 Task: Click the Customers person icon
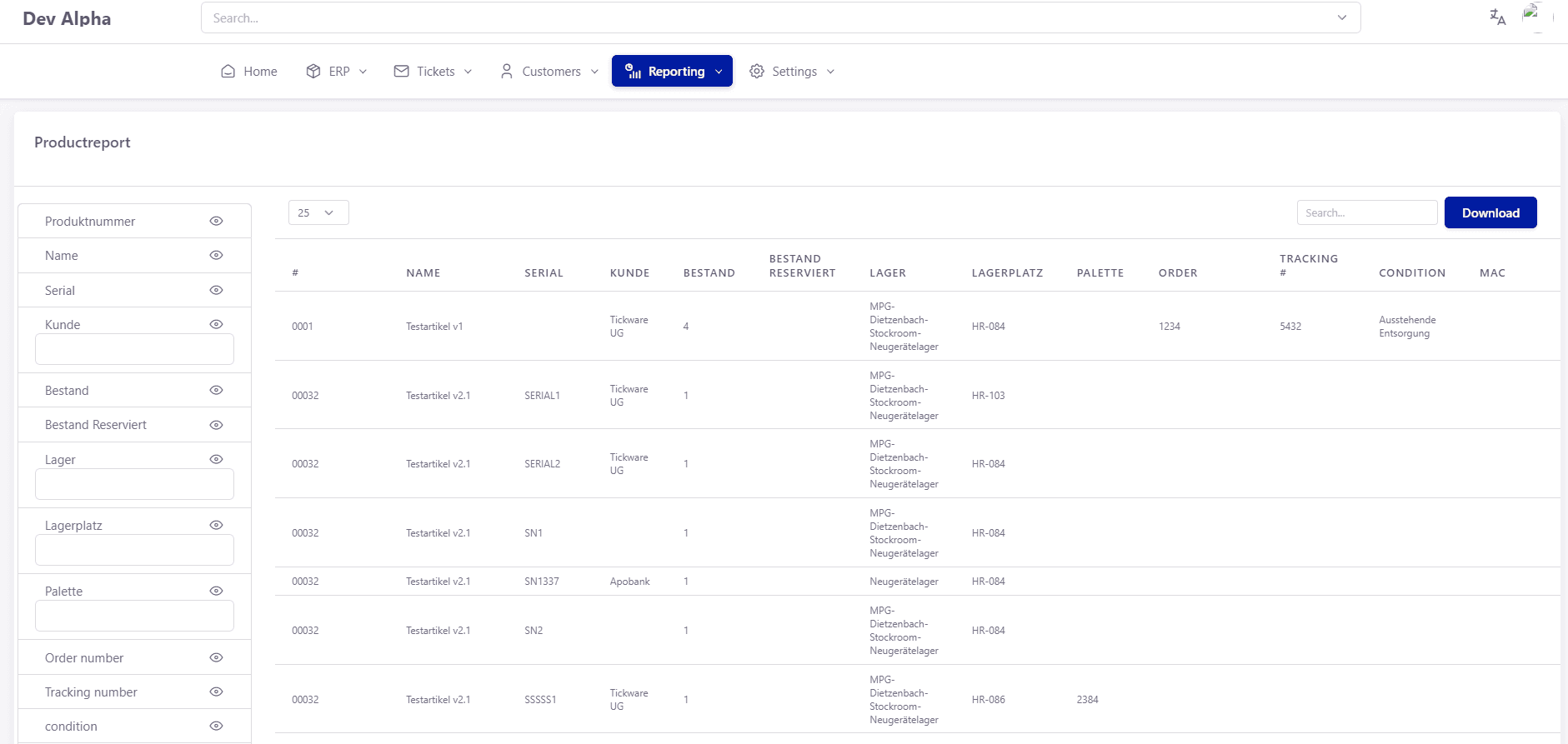(x=507, y=72)
